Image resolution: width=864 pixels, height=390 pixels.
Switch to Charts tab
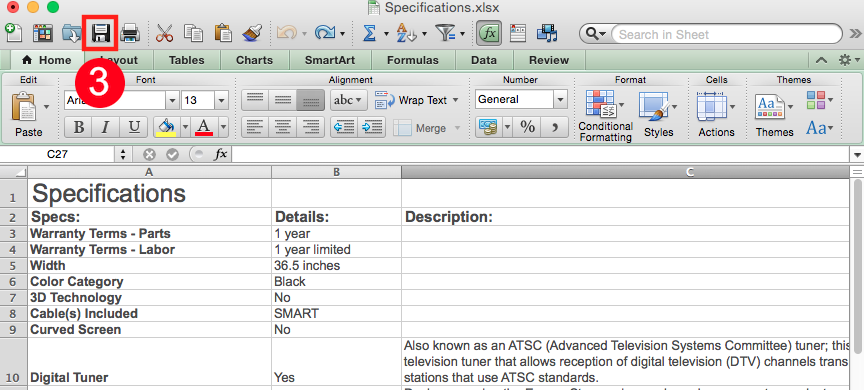point(254,60)
